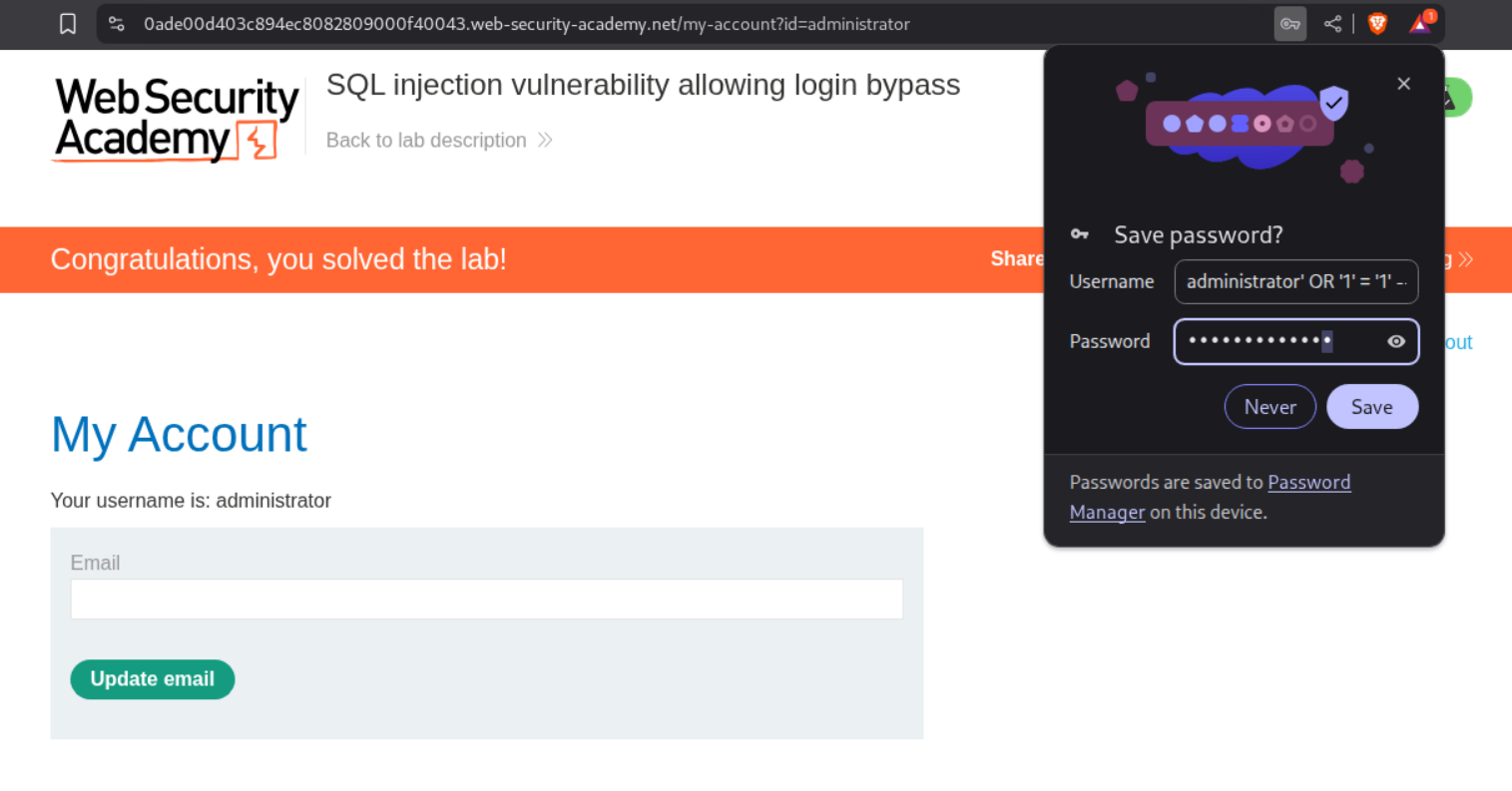
Task: Click the Email input field
Action: point(486,599)
